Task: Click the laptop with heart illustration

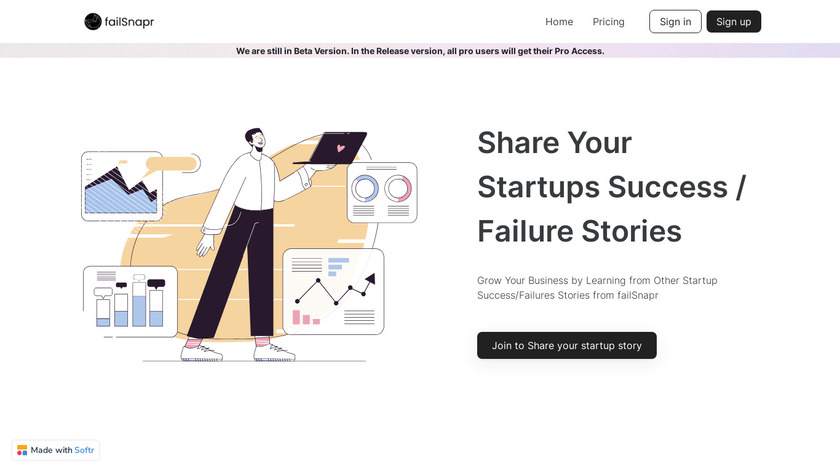Action: [x=337, y=148]
